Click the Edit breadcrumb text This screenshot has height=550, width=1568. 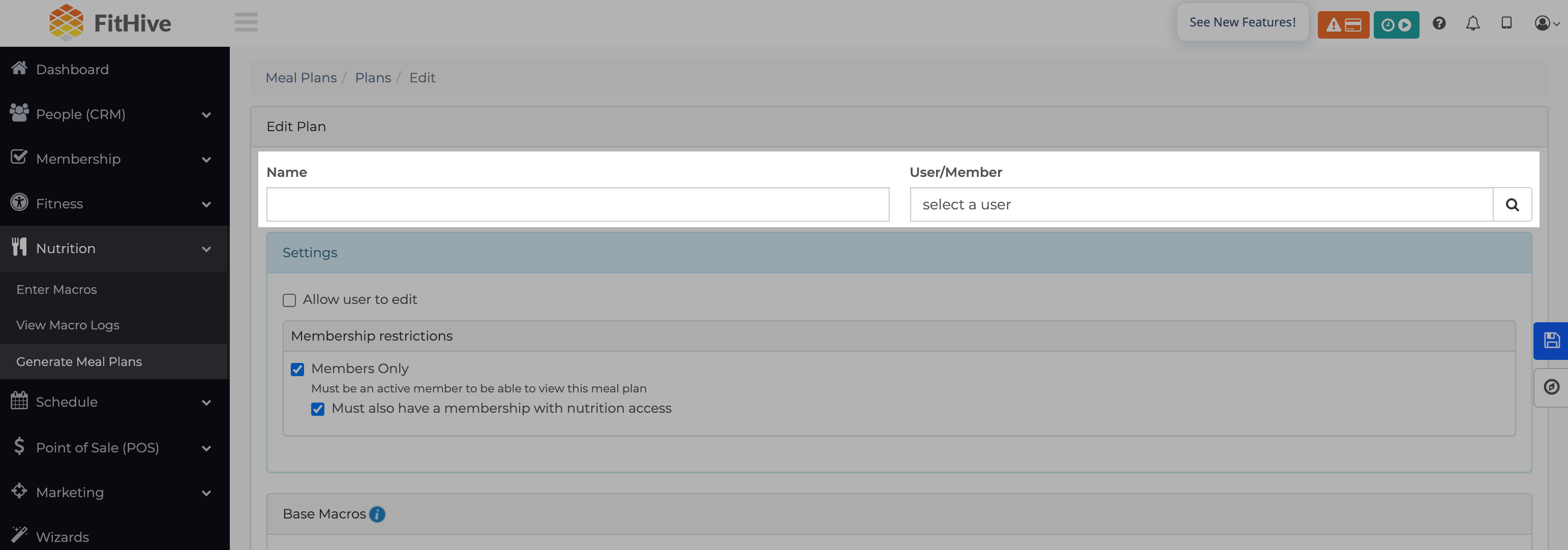coord(422,78)
